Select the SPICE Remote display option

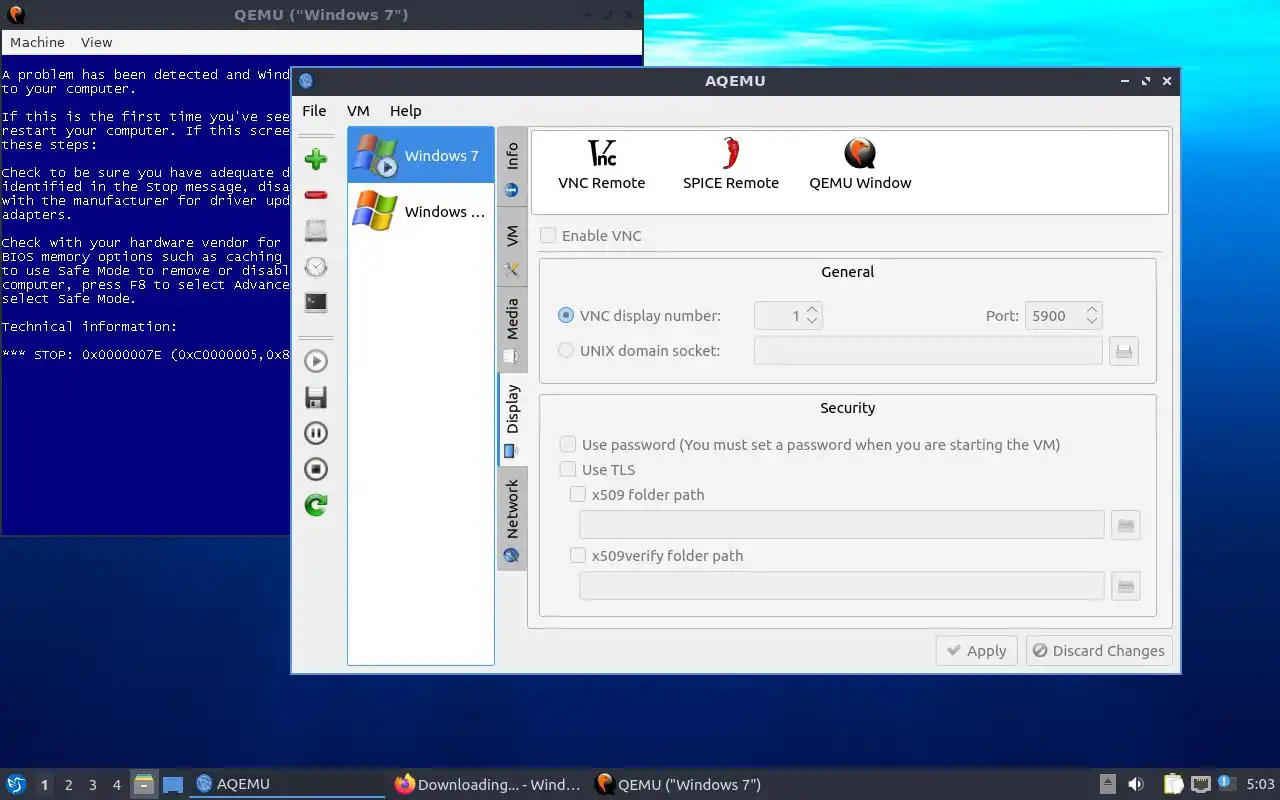coord(731,165)
